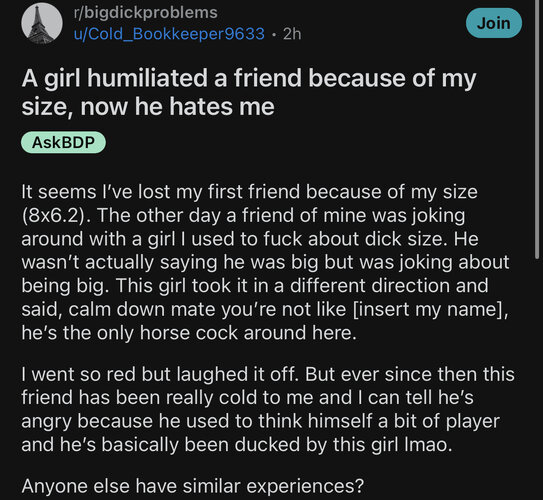View profile of u/Cold_Bookkeeper9633
The height and width of the screenshot is (500, 543).
point(169,34)
